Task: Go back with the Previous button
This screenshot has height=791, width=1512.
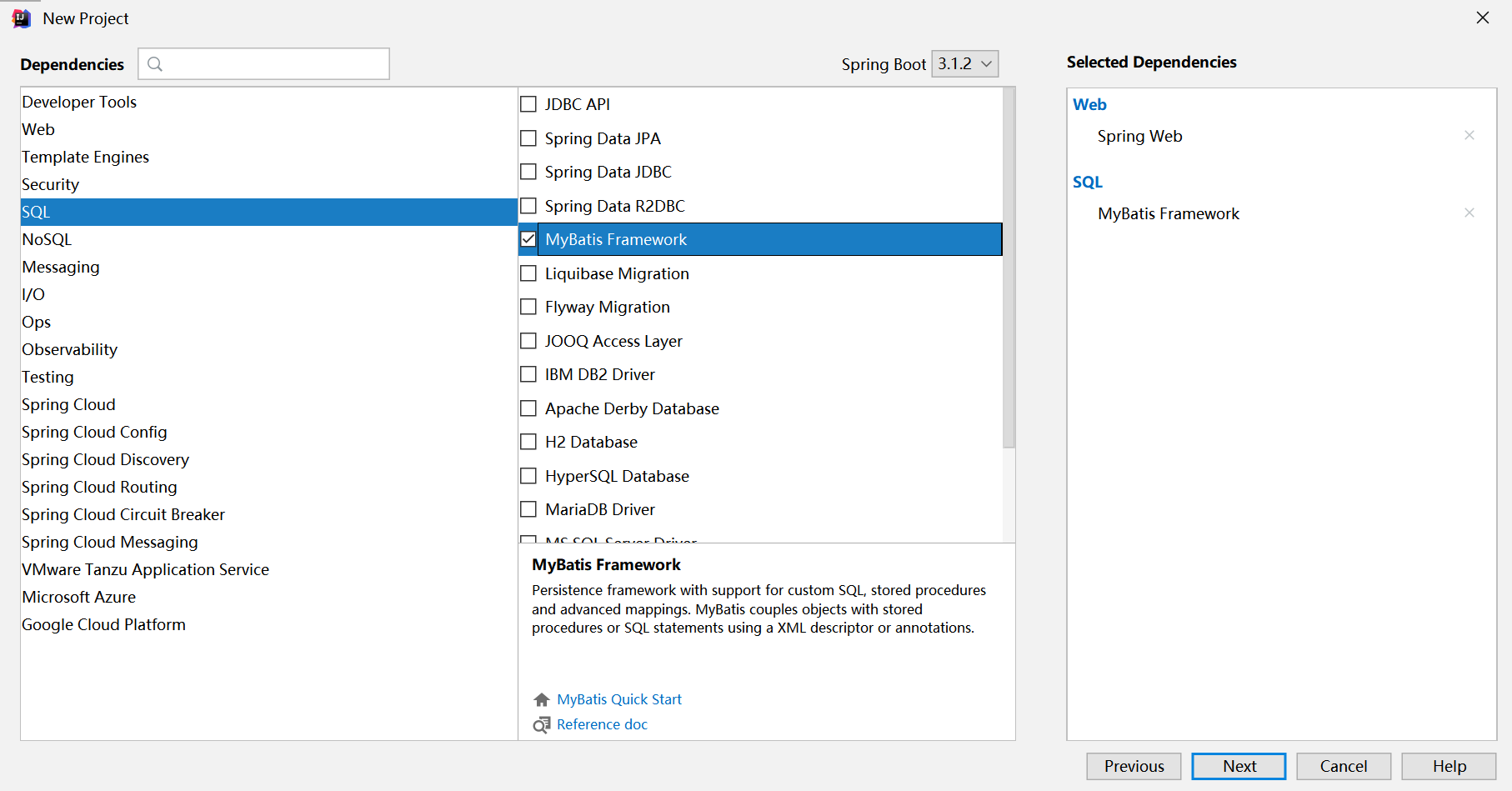Action: (x=1134, y=766)
